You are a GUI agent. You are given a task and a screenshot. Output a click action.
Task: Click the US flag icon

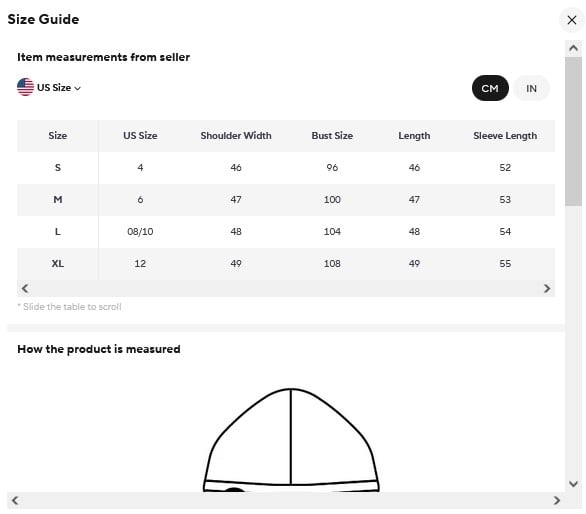click(x=25, y=87)
